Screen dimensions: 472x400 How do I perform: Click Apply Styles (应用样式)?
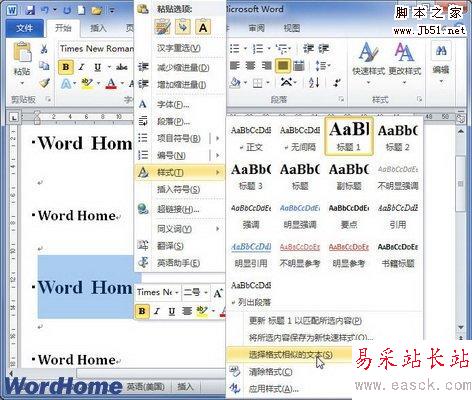point(273,389)
